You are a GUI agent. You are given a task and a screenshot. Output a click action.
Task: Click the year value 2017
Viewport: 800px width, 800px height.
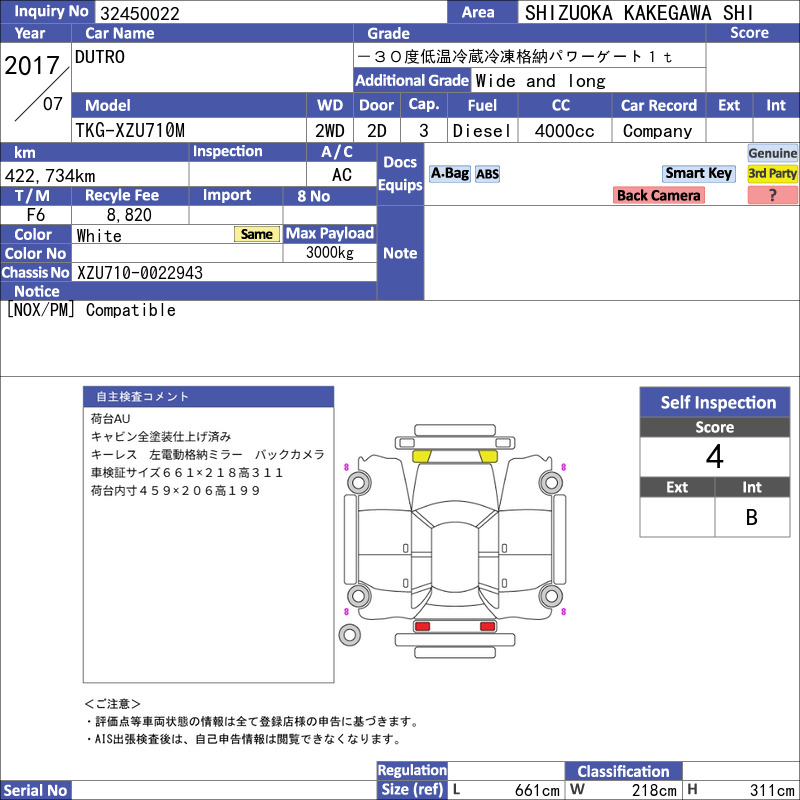(x=32, y=66)
